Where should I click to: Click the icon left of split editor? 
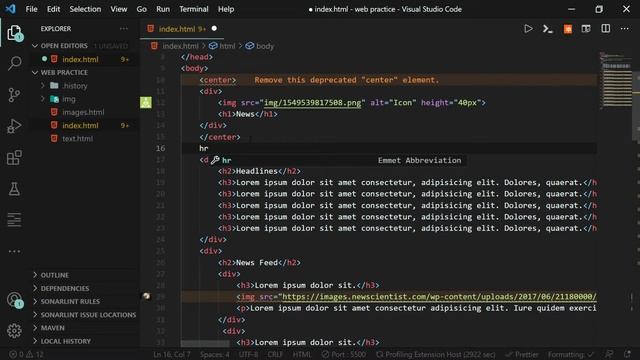pyautogui.click(x=586, y=29)
